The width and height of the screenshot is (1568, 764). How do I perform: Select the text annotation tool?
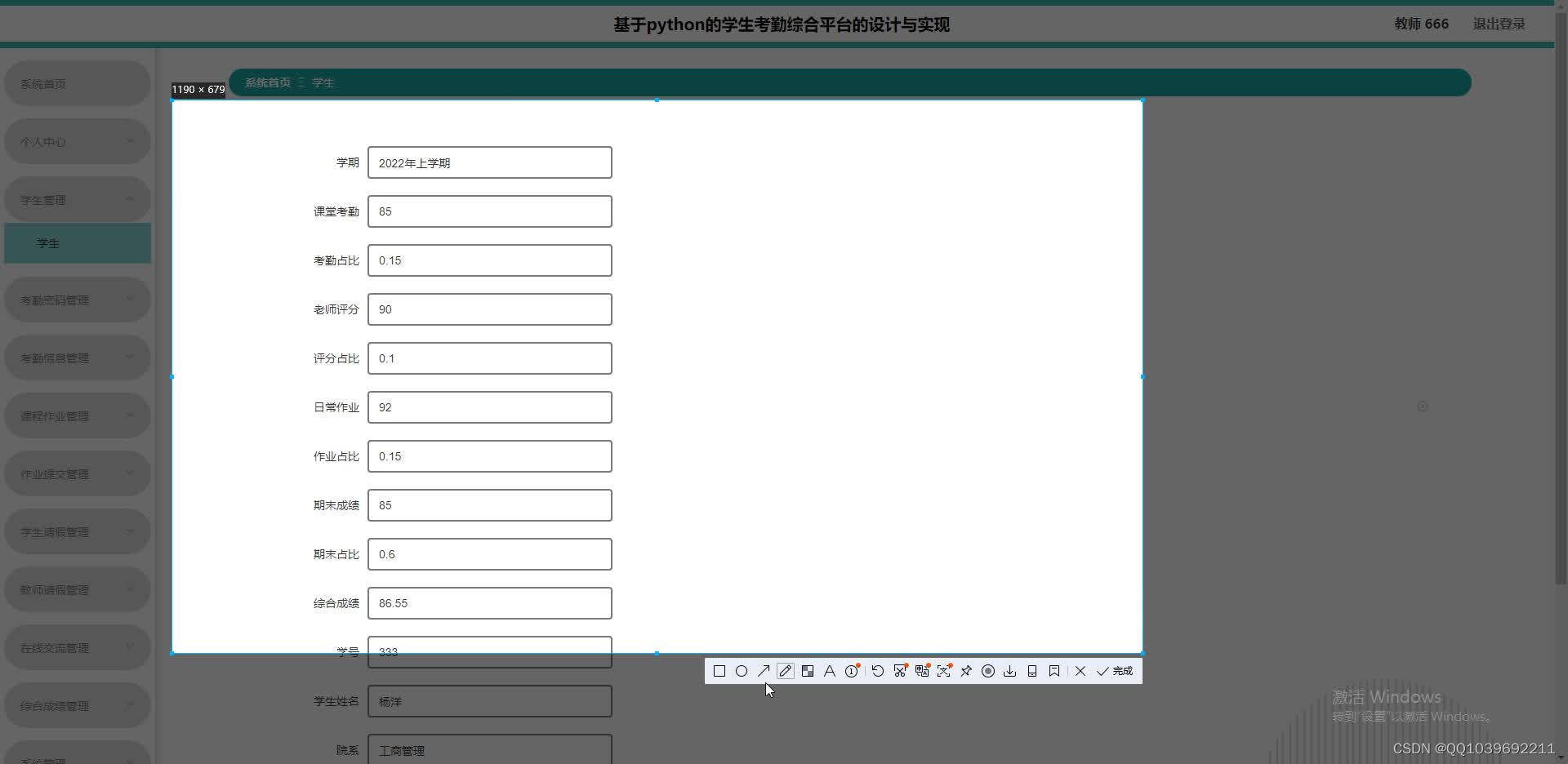(x=830, y=671)
